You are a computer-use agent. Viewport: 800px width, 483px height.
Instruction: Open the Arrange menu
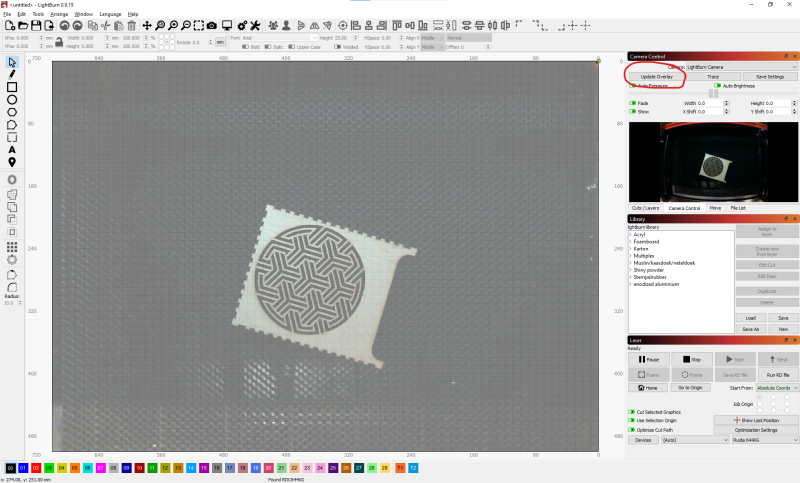point(59,14)
